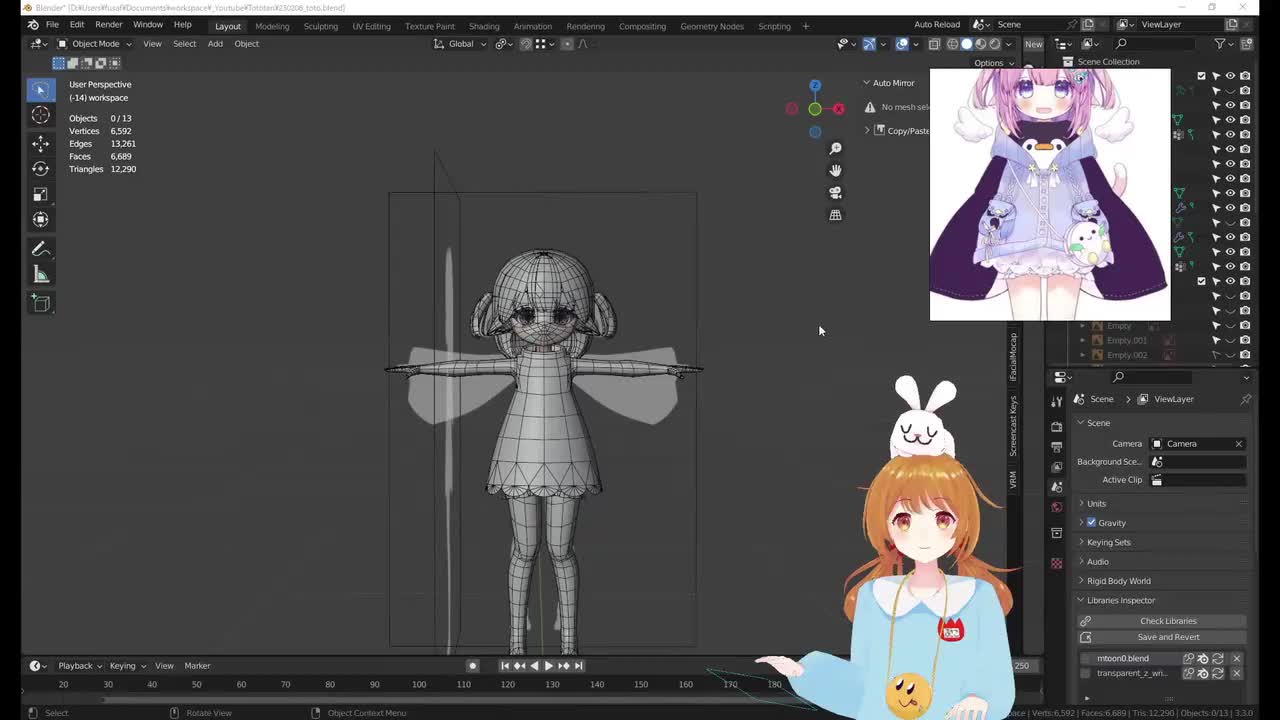
Task: Open the Texture properties tab
Action: tap(1056, 563)
